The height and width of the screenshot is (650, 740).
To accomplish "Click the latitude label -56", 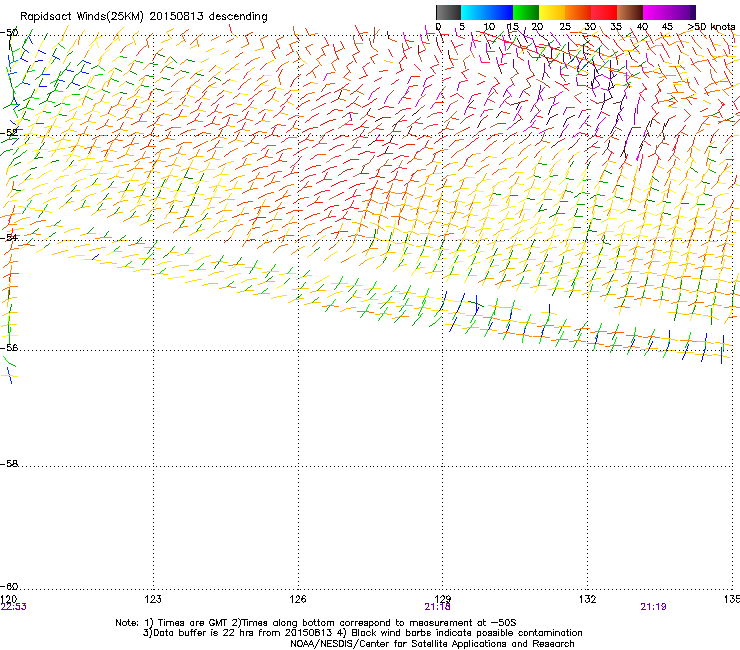I will point(9,347).
